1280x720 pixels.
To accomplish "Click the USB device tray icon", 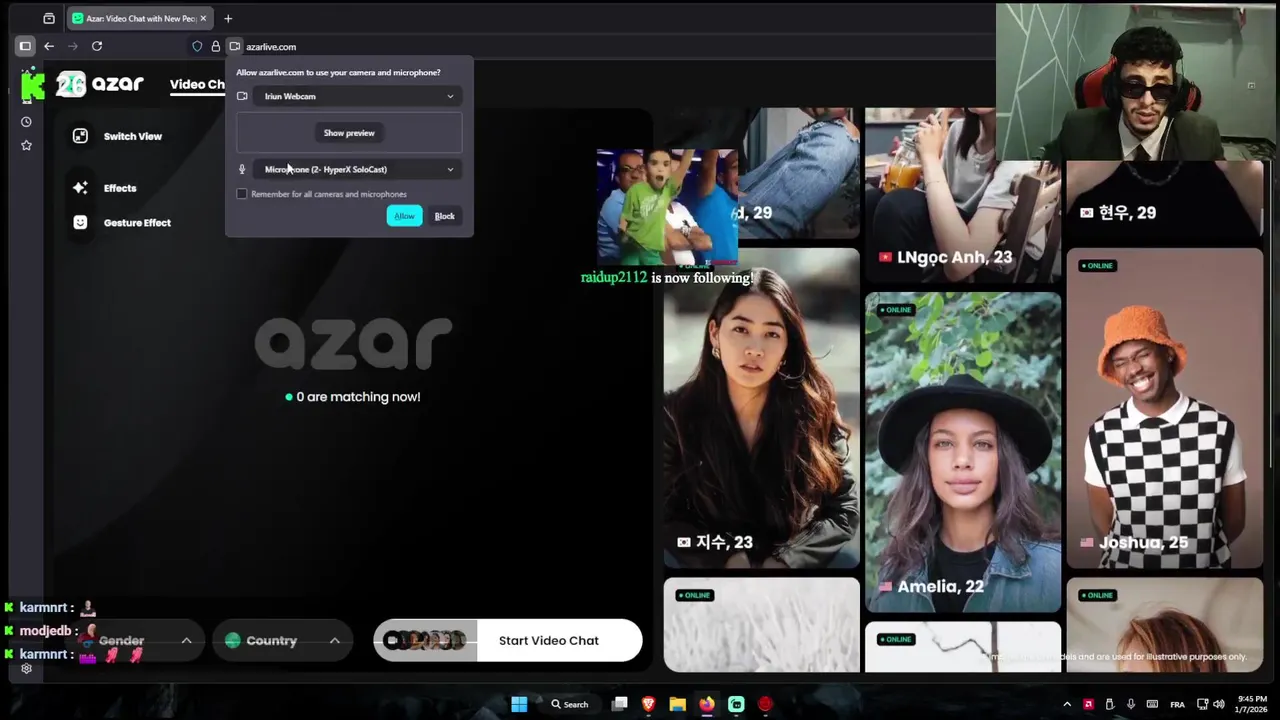I will coord(1109,704).
